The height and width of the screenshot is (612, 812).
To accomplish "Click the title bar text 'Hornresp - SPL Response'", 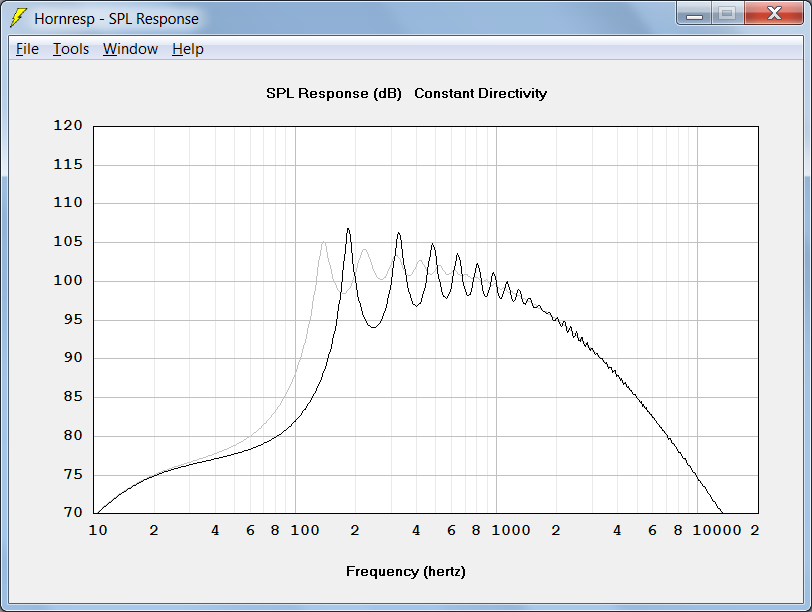I will pyautogui.click(x=116, y=19).
